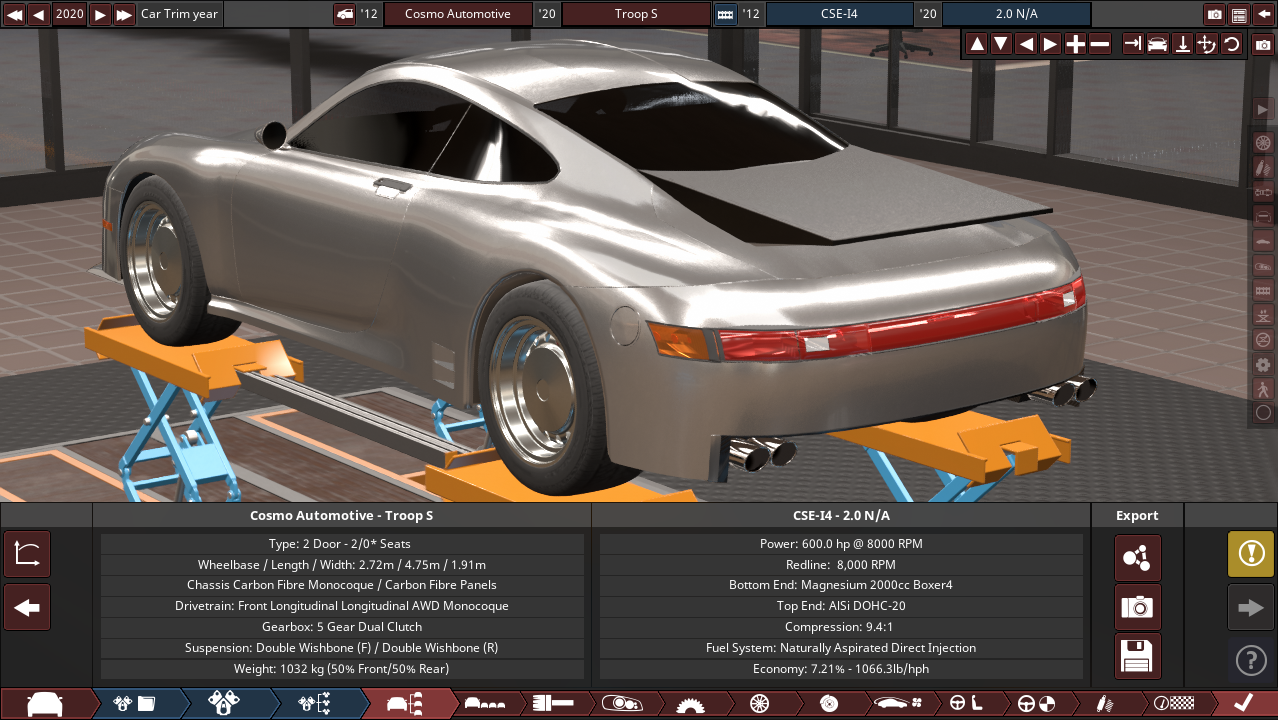Toggle the car lift visibility icon
This screenshot has width=1278, height=720.
coord(1263,314)
